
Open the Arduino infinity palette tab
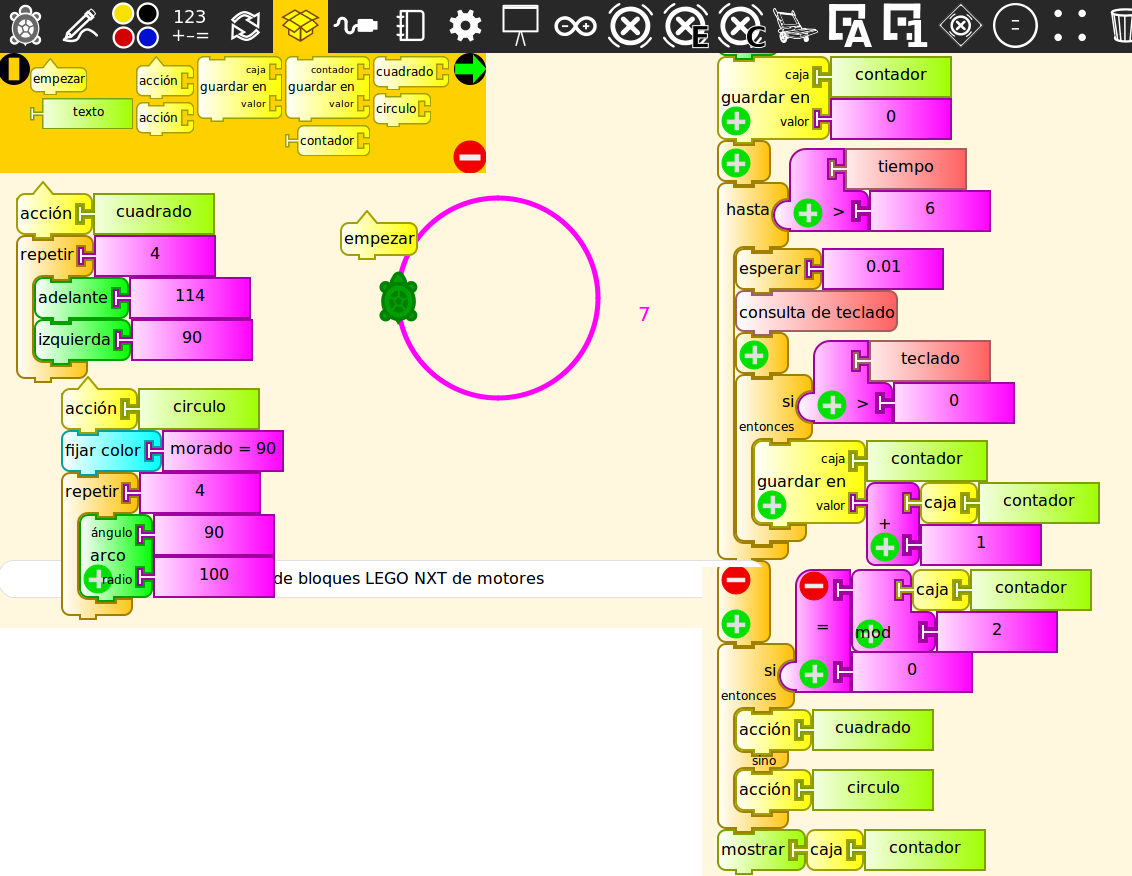575,26
